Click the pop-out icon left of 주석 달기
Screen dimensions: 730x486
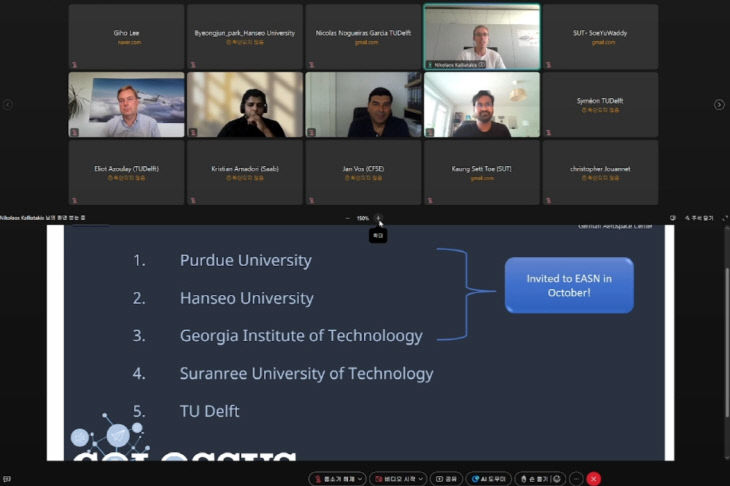click(672, 218)
